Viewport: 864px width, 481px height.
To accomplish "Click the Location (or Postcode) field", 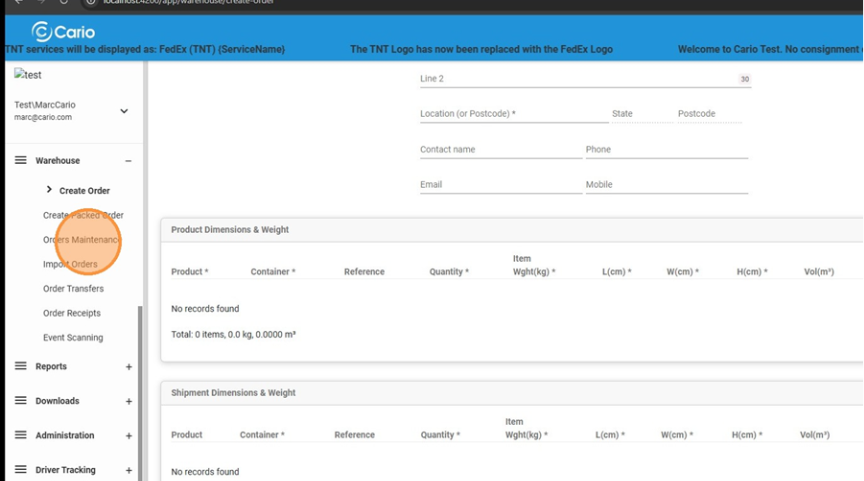I will pyautogui.click(x=512, y=114).
